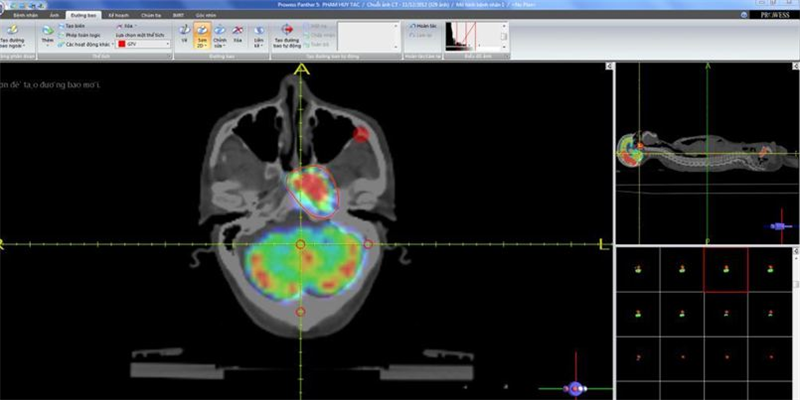Click the red GTV color swatch
The height and width of the screenshot is (400, 800).
(x=122, y=44)
